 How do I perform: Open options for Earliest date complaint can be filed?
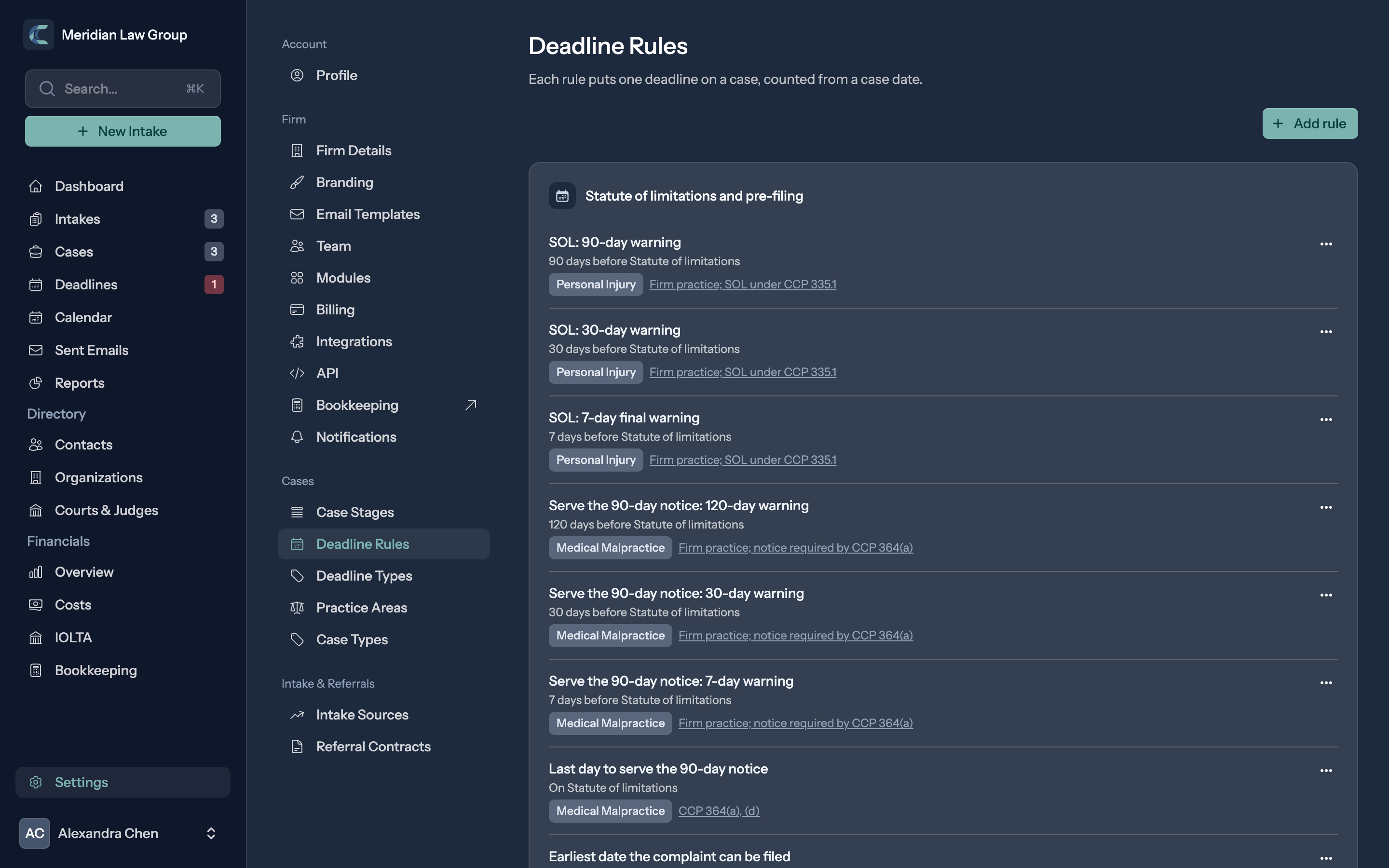click(1326, 858)
